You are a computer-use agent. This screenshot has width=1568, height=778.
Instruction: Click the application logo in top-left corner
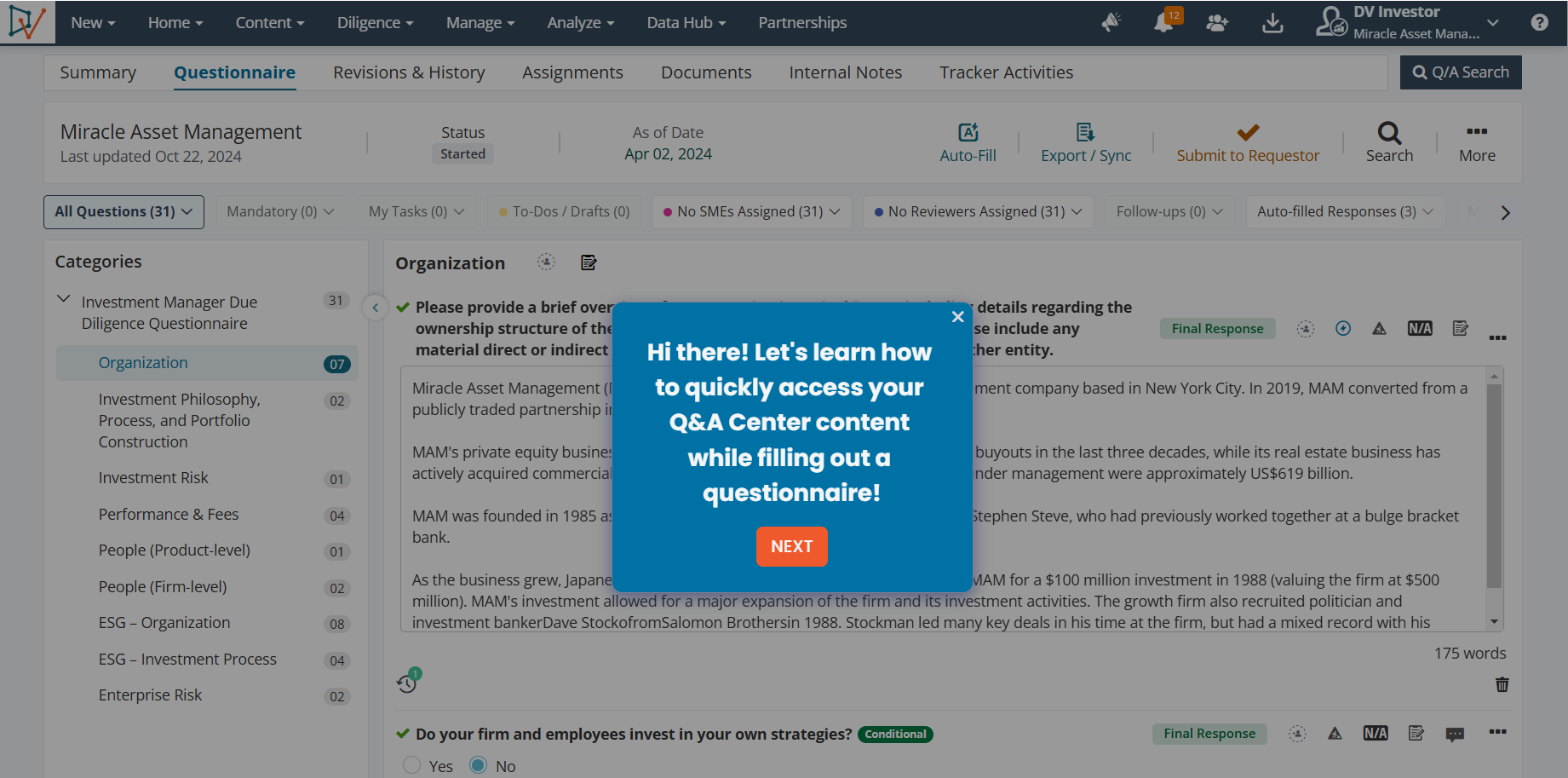27,22
